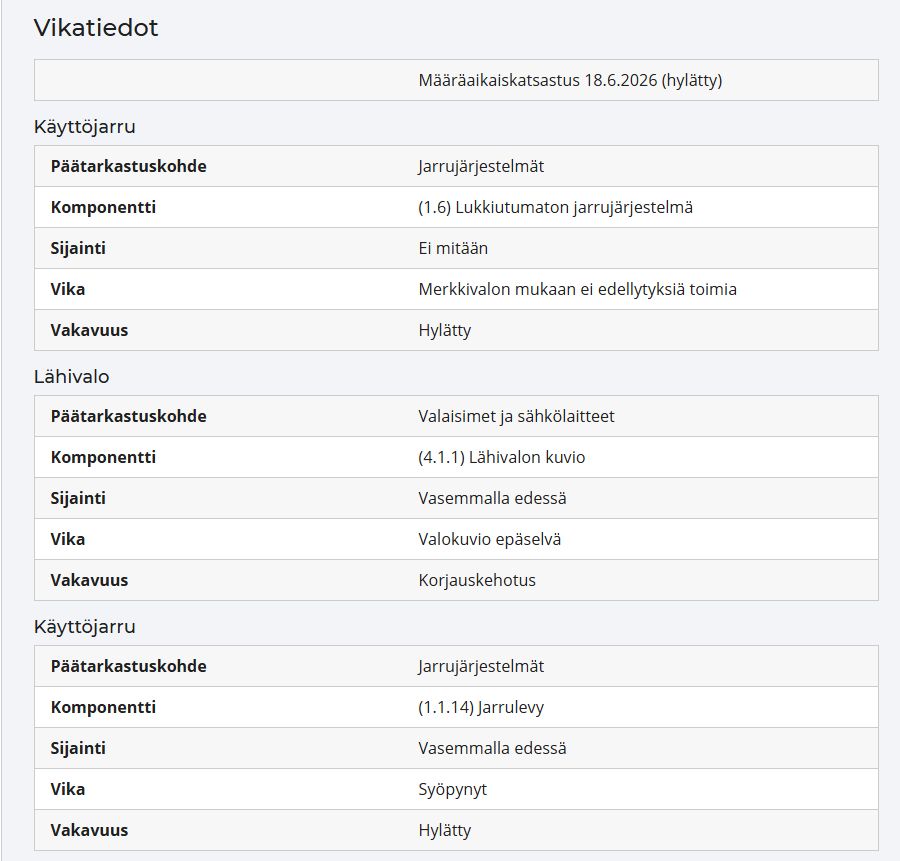Select the Ei mitään location value
Screen dimensions: 900x861
tap(453, 248)
